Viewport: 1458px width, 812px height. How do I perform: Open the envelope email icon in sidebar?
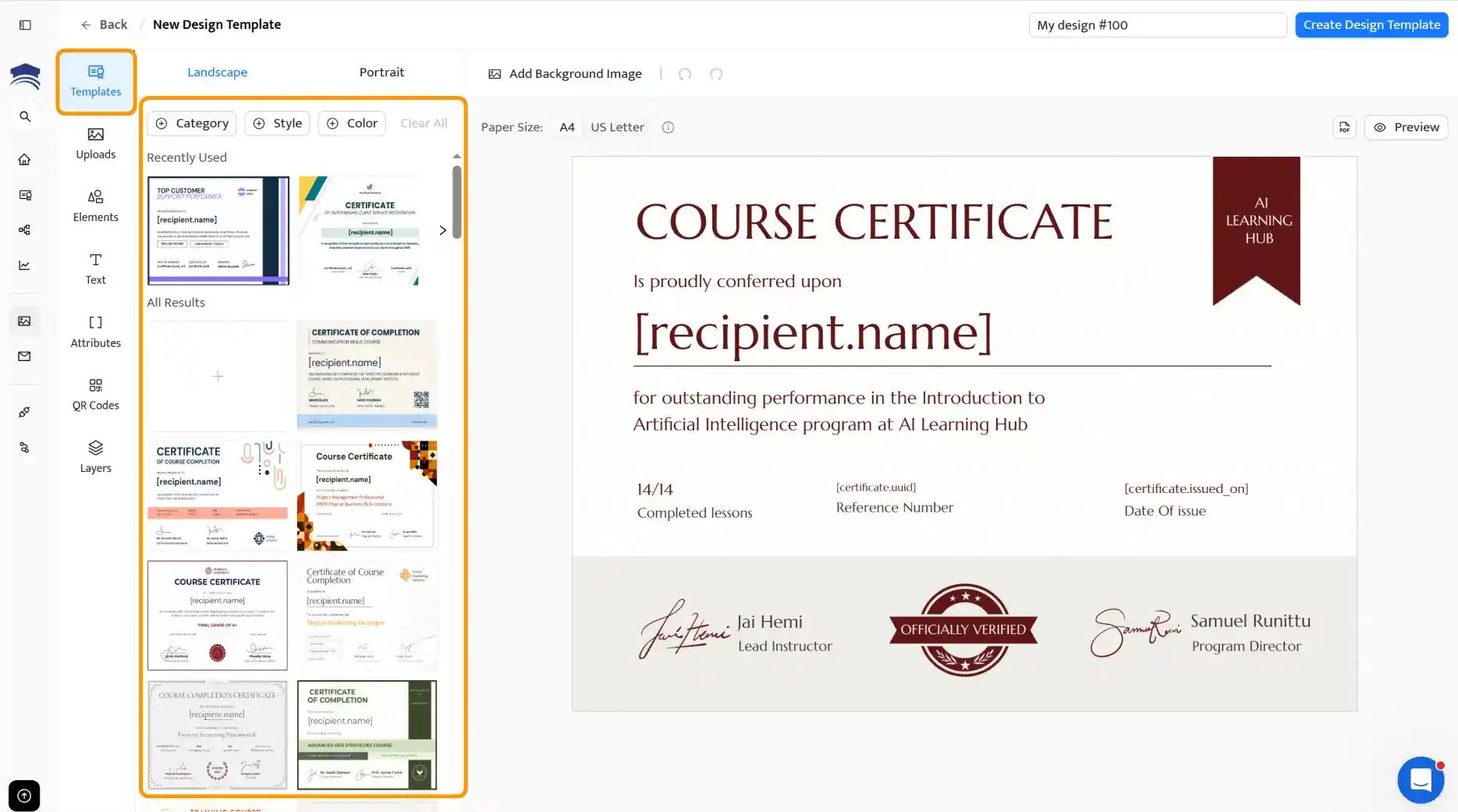25,356
